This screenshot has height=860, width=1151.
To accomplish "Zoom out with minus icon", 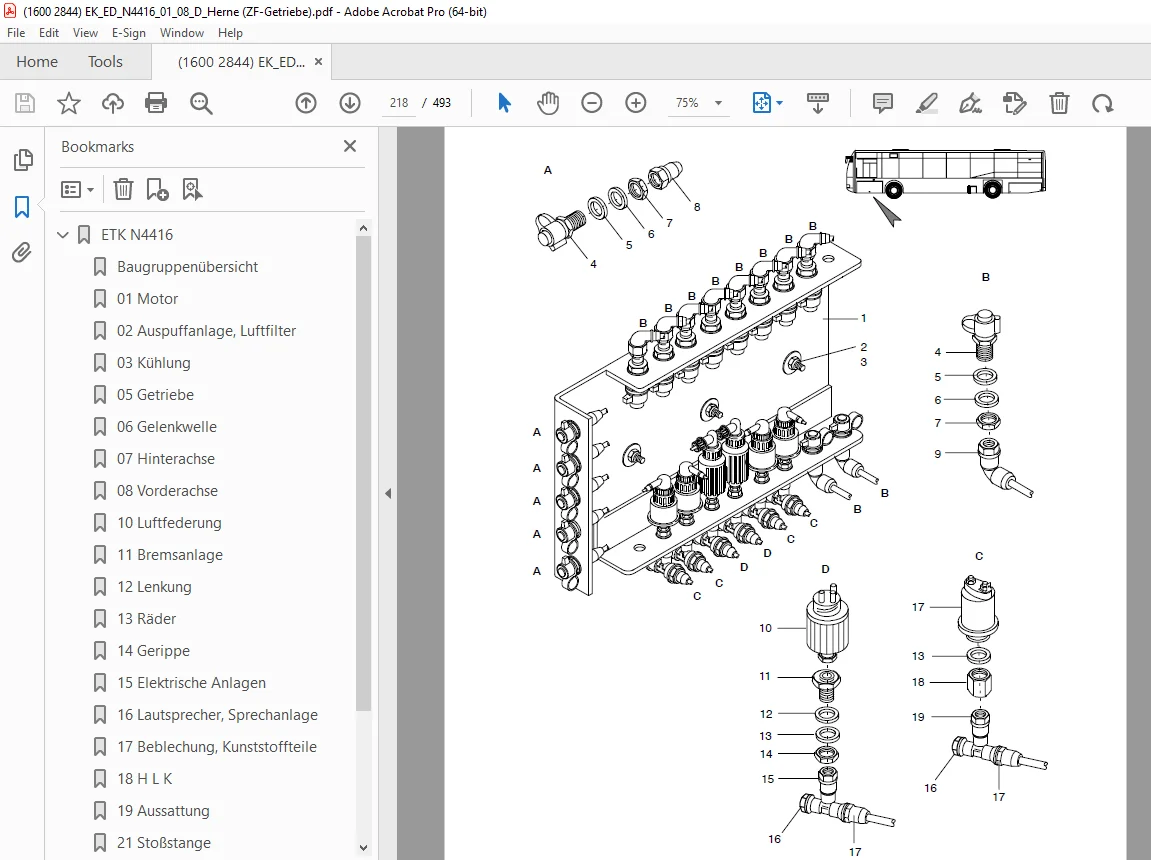I will (x=592, y=103).
